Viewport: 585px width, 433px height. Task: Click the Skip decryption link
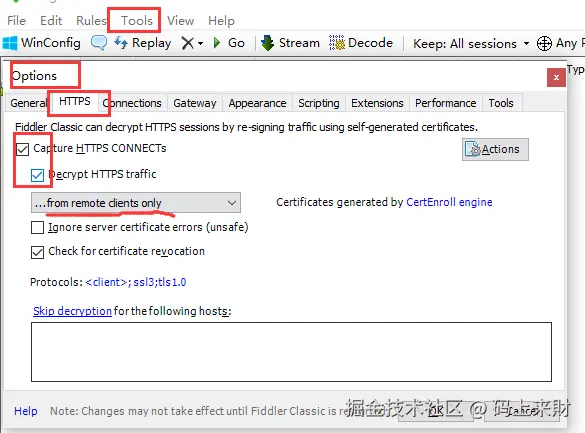click(x=72, y=311)
